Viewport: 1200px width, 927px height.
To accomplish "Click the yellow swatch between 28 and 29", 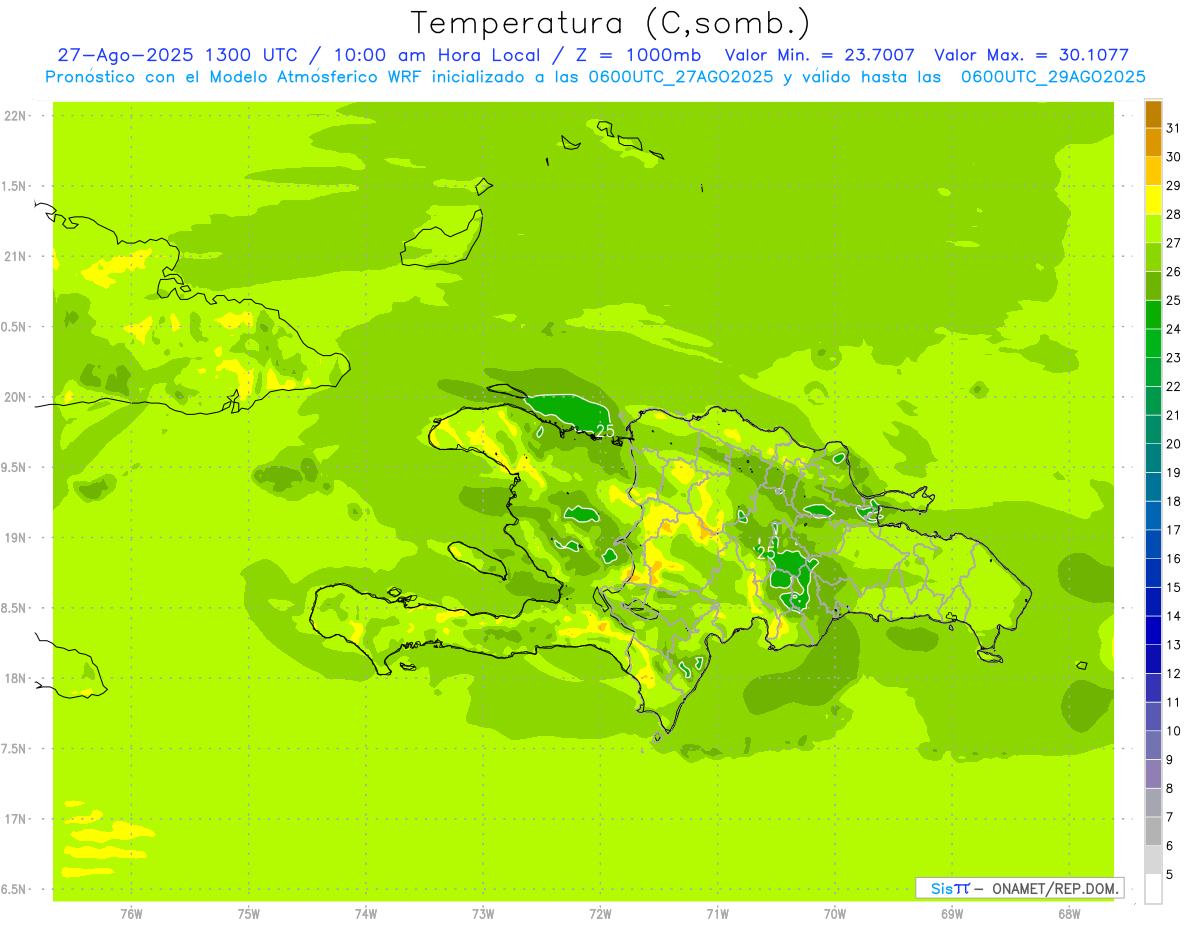I will 1153,200.
